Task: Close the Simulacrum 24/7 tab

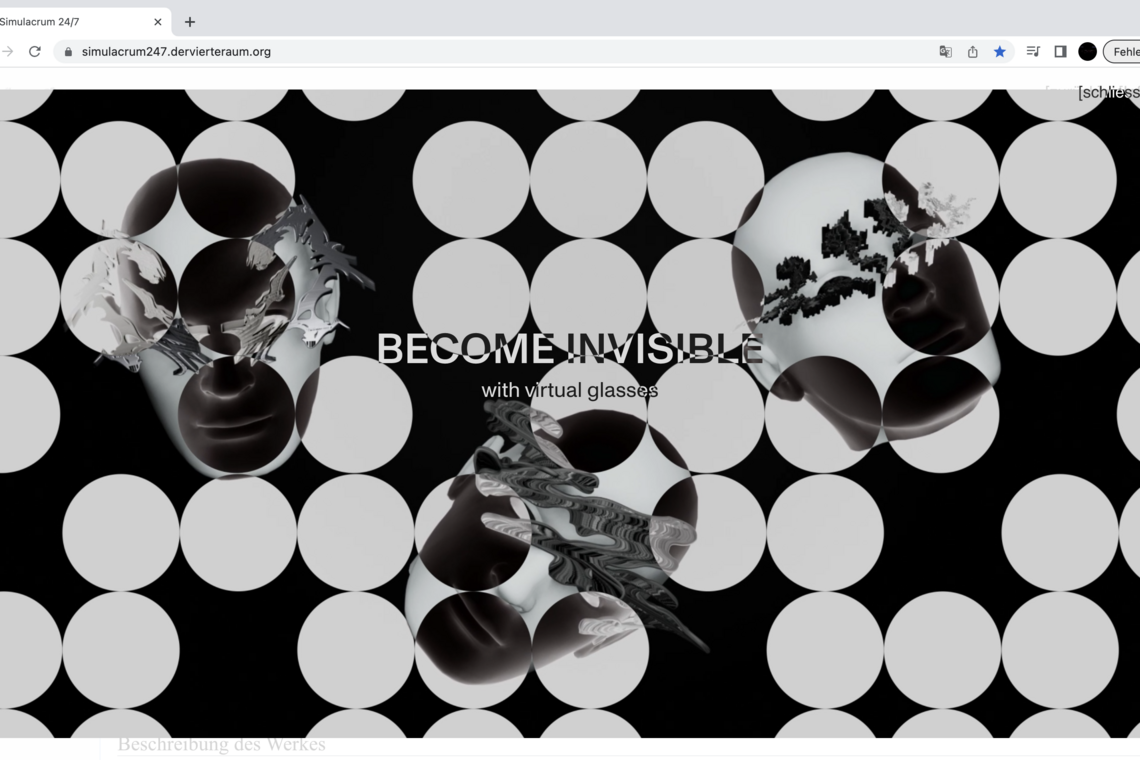Action: pyautogui.click(x=157, y=22)
